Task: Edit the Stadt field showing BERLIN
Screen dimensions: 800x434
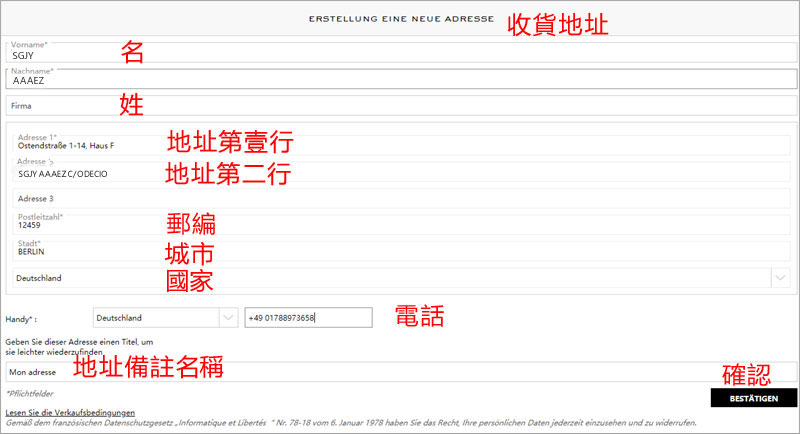Action: [x=401, y=251]
